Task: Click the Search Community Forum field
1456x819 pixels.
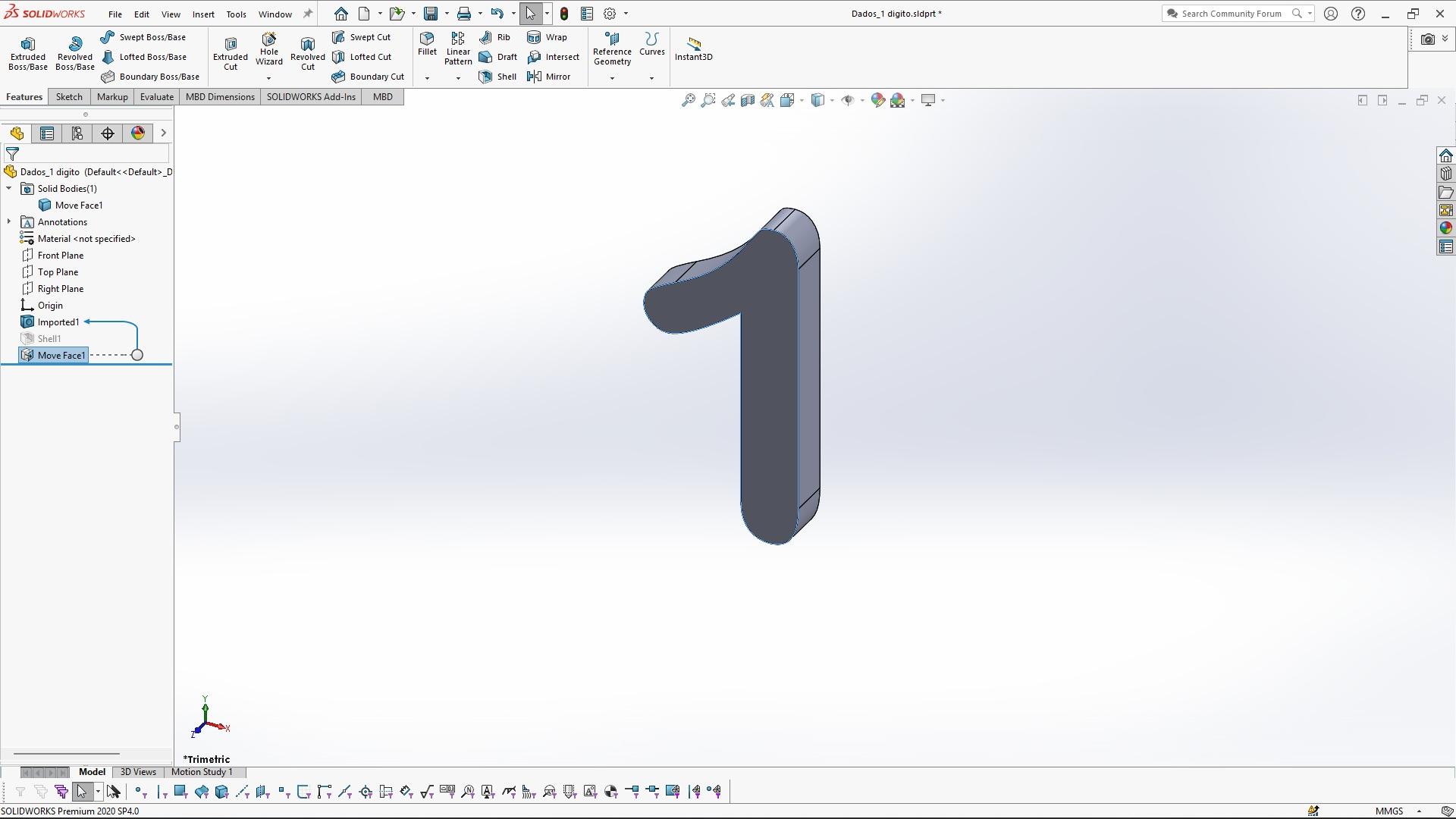Action: (x=1232, y=14)
